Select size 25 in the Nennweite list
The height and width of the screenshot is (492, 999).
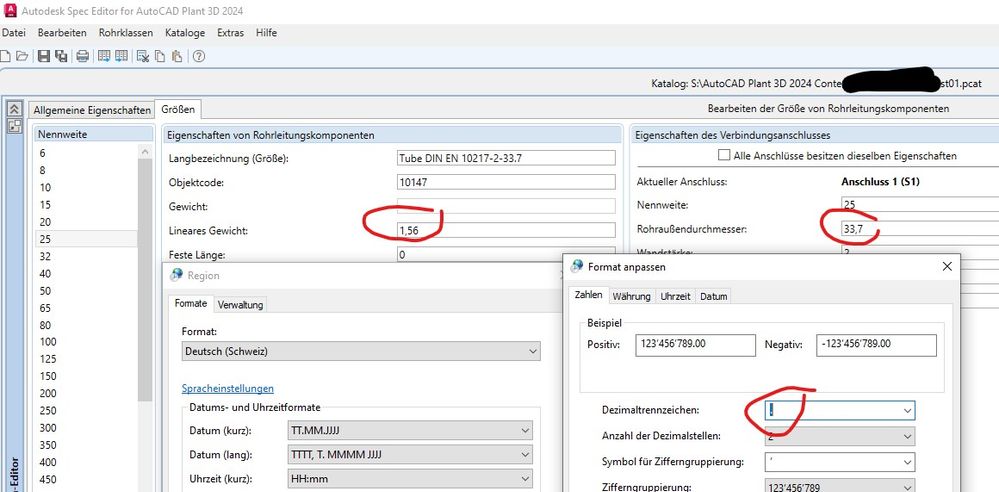(x=85, y=239)
